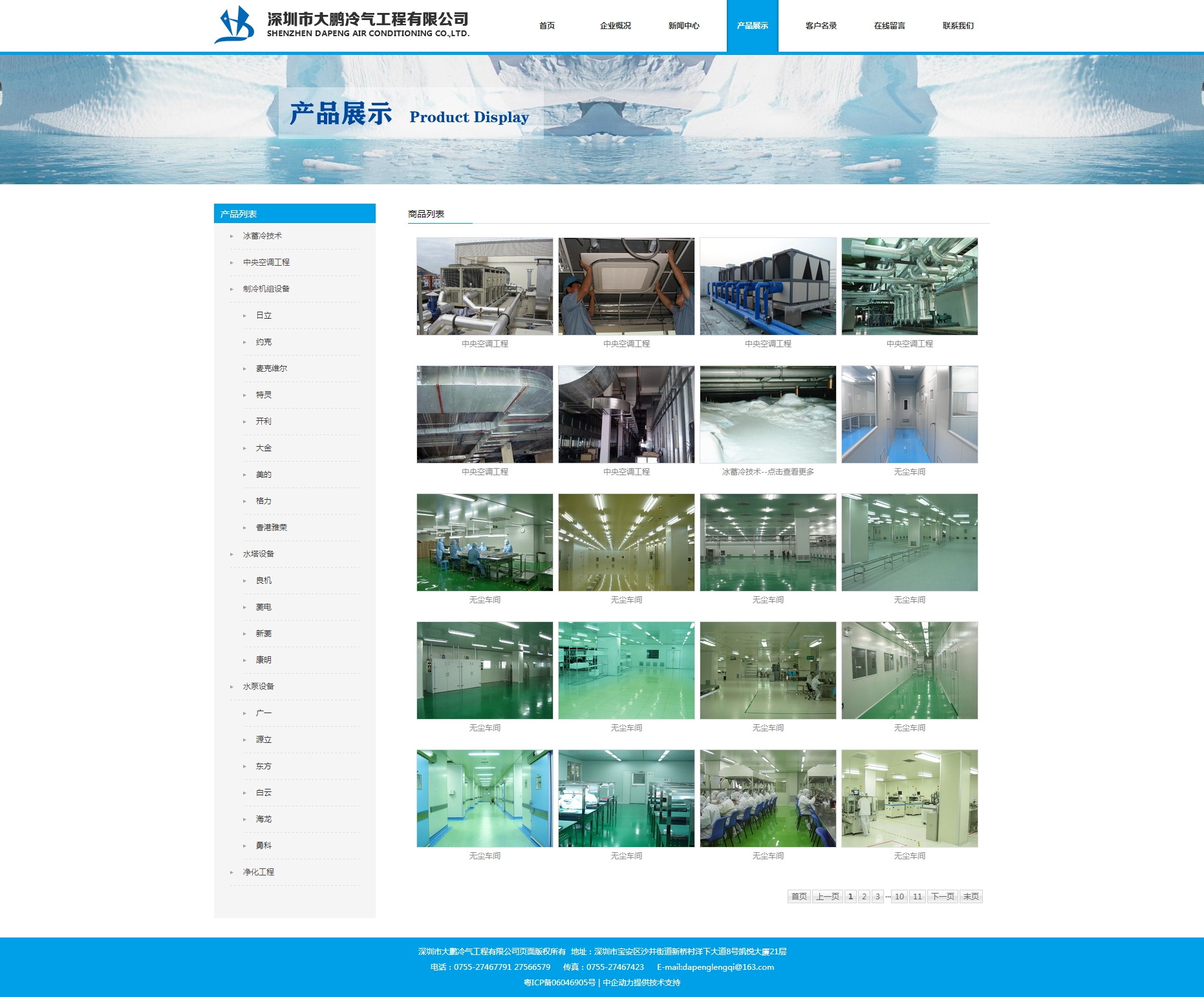
Task: Open the 美的 subcategory
Action: tap(264, 475)
